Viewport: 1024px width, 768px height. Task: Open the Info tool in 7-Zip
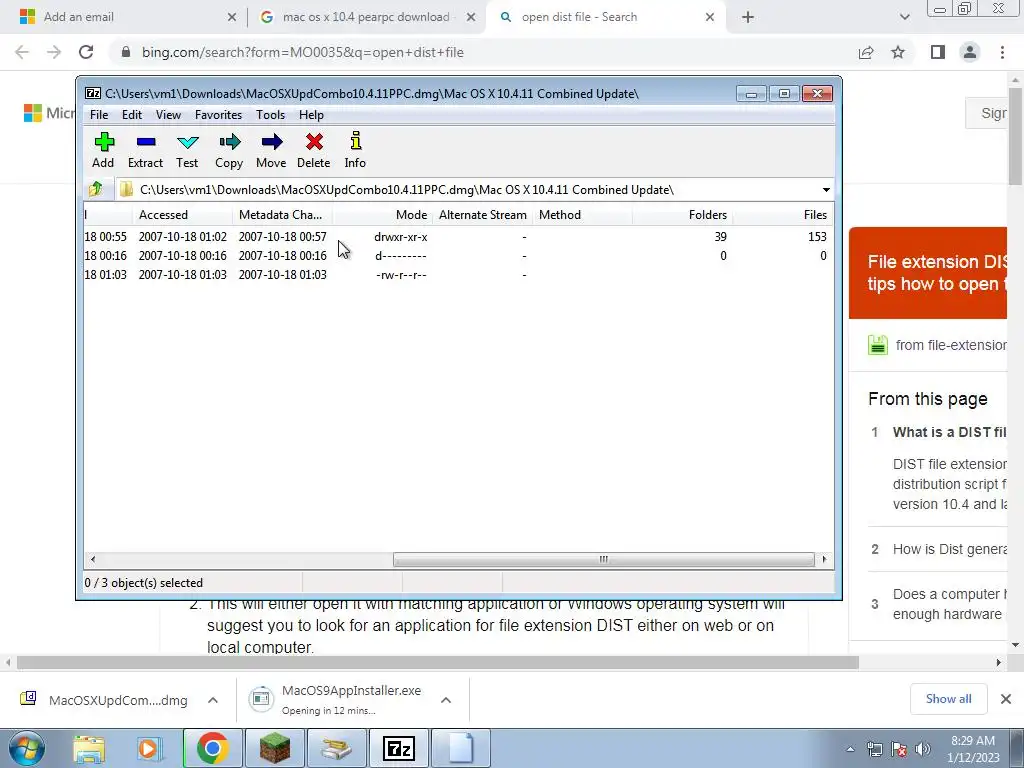point(355,150)
